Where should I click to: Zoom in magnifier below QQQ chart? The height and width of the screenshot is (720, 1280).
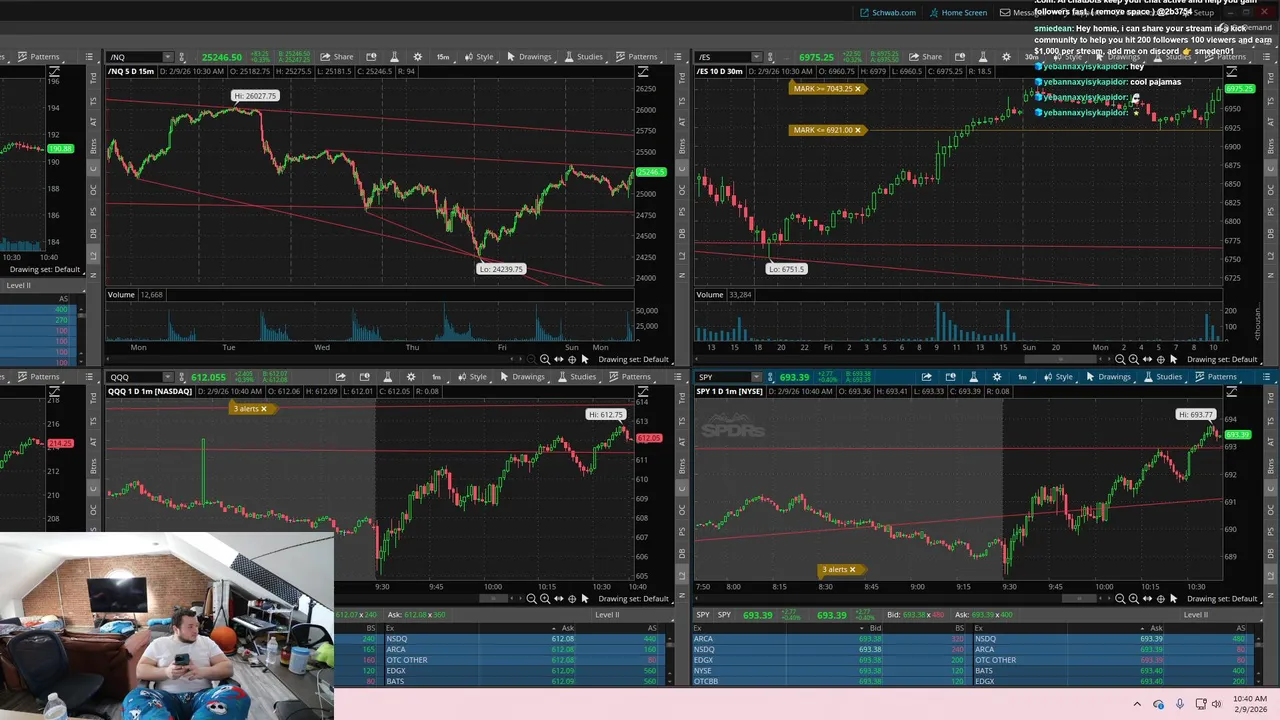pyautogui.click(x=545, y=599)
